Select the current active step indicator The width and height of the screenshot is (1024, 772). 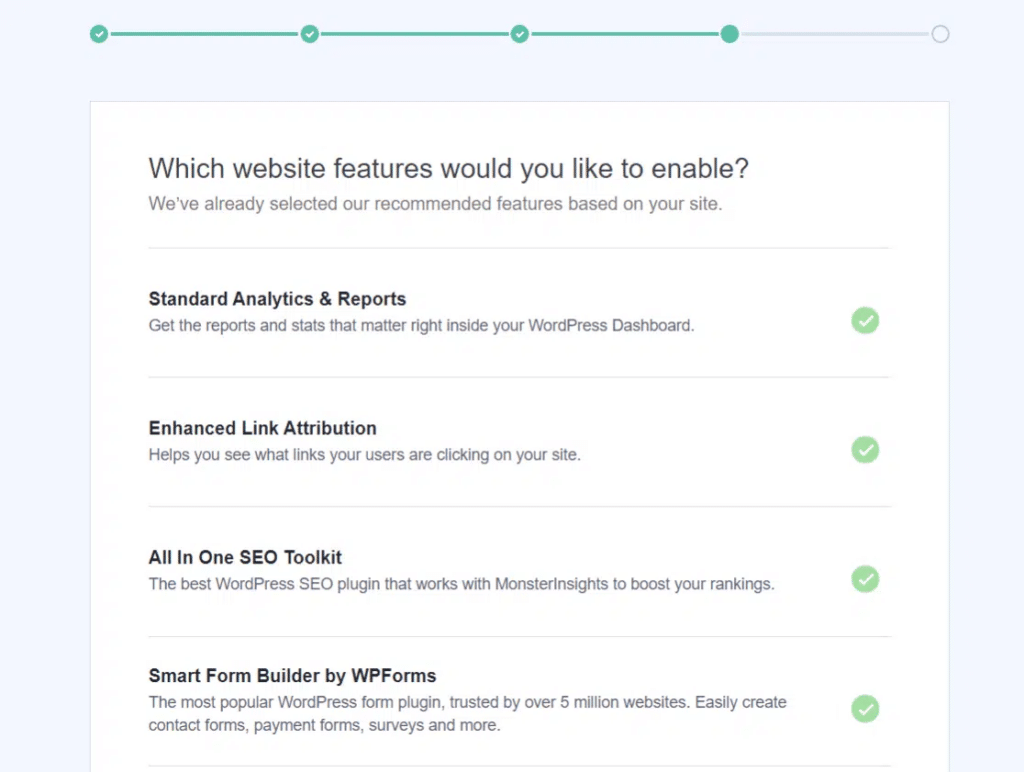tap(730, 34)
